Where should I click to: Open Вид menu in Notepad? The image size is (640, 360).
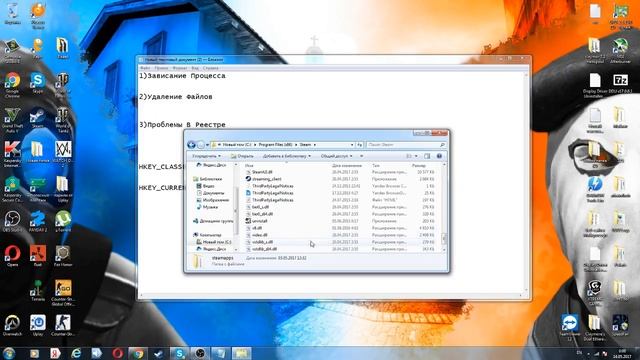point(195,68)
